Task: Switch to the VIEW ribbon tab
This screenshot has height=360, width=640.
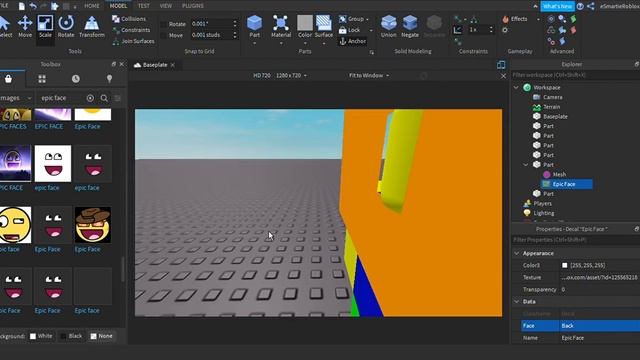Action: pyautogui.click(x=166, y=6)
